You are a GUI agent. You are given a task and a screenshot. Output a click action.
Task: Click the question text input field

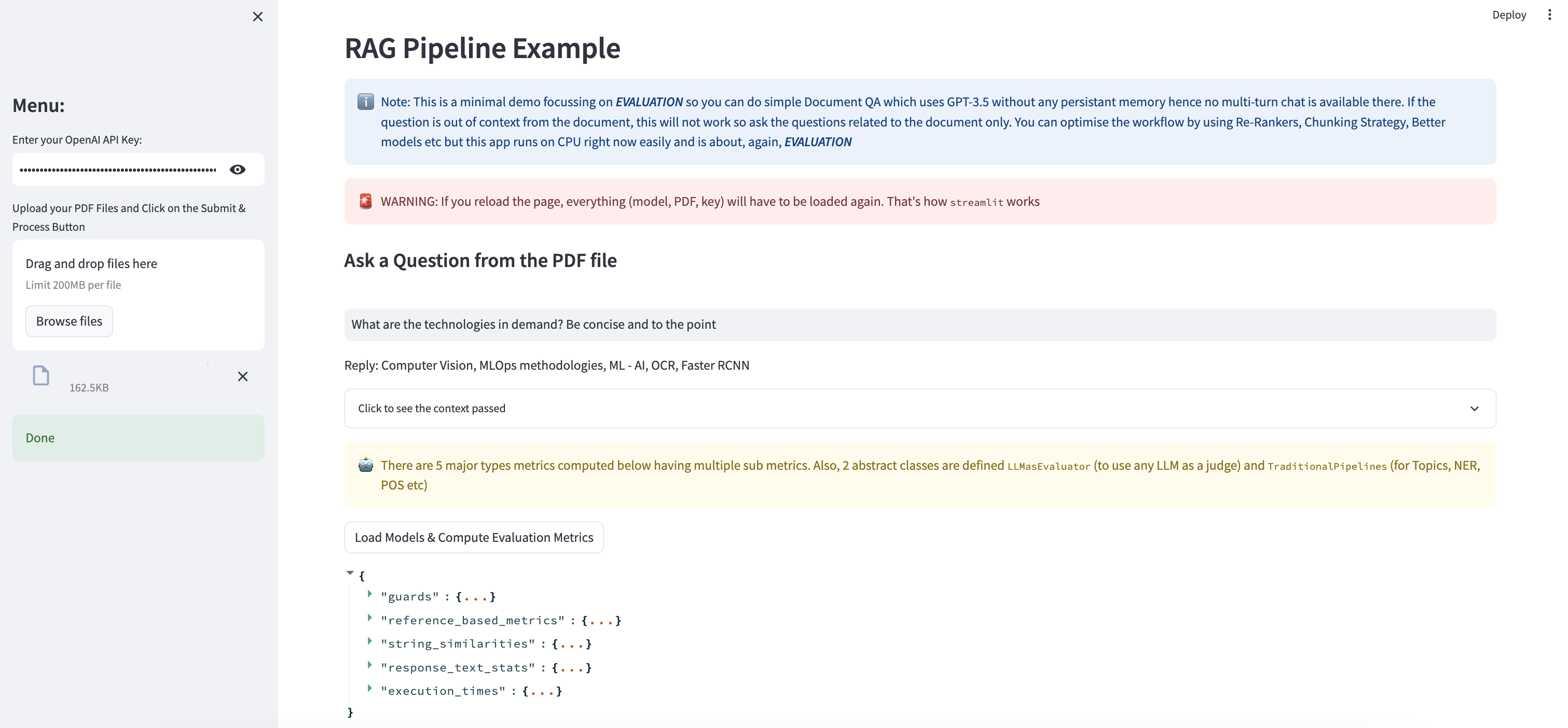pos(919,324)
